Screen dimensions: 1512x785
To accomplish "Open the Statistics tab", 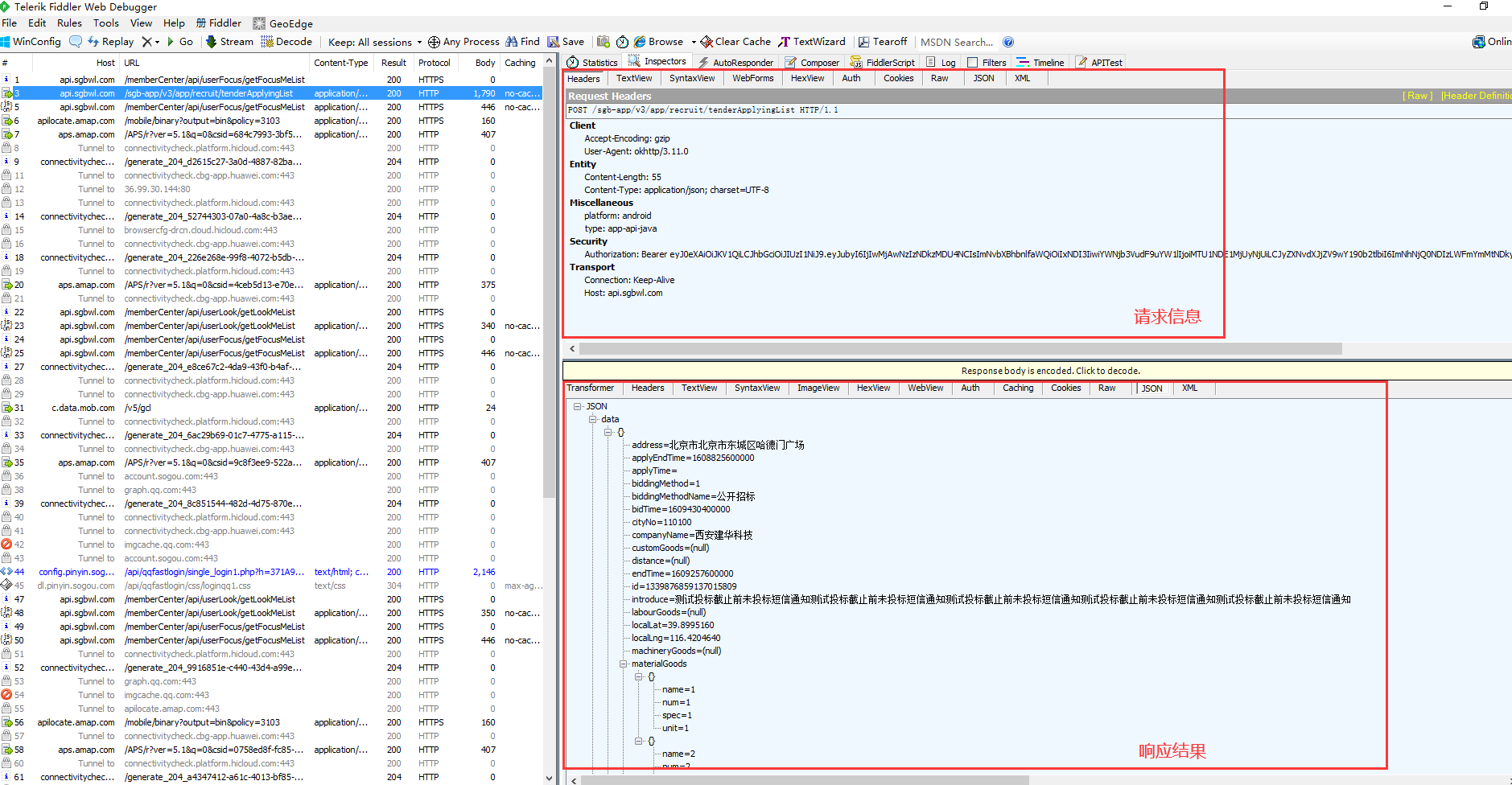I will coord(592,62).
